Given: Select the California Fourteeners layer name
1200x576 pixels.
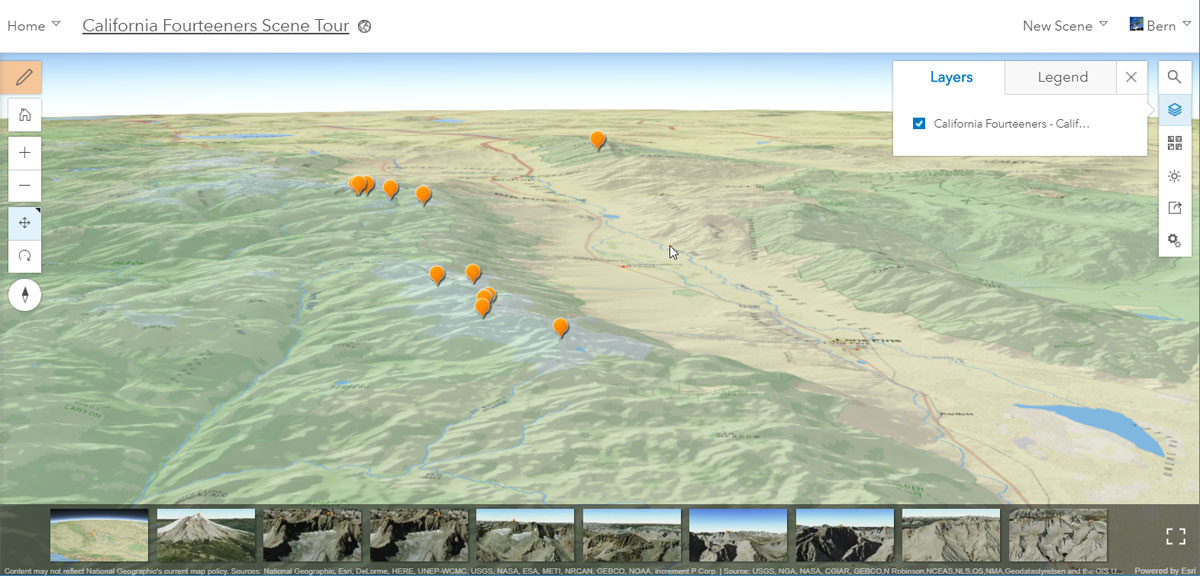Looking at the screenshot, I should 1011,124.
